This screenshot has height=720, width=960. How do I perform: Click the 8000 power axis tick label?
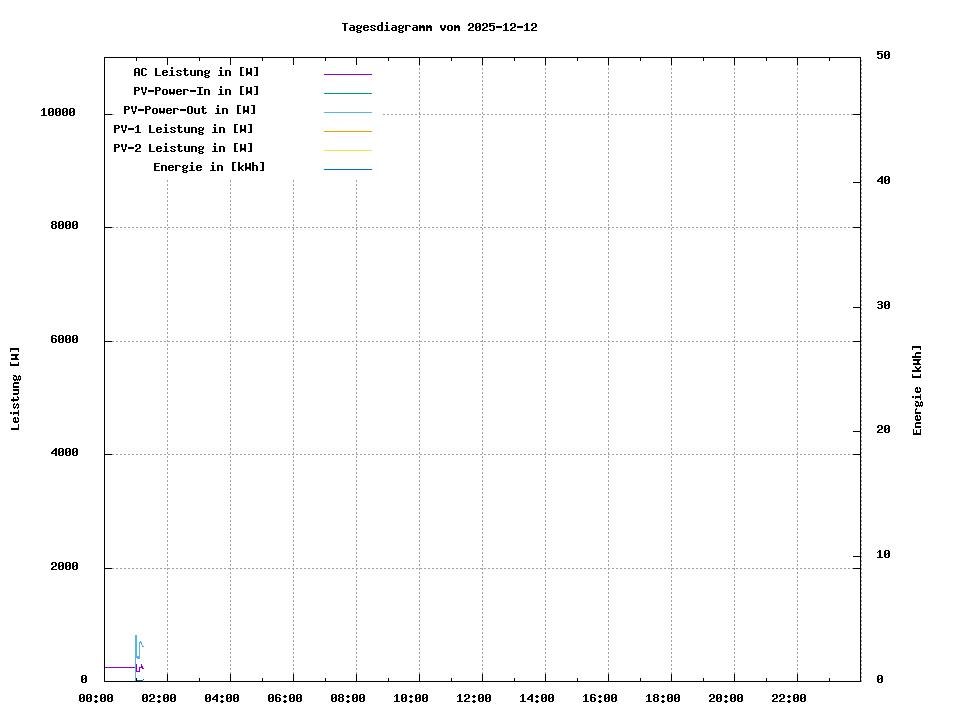coord(63,226)
